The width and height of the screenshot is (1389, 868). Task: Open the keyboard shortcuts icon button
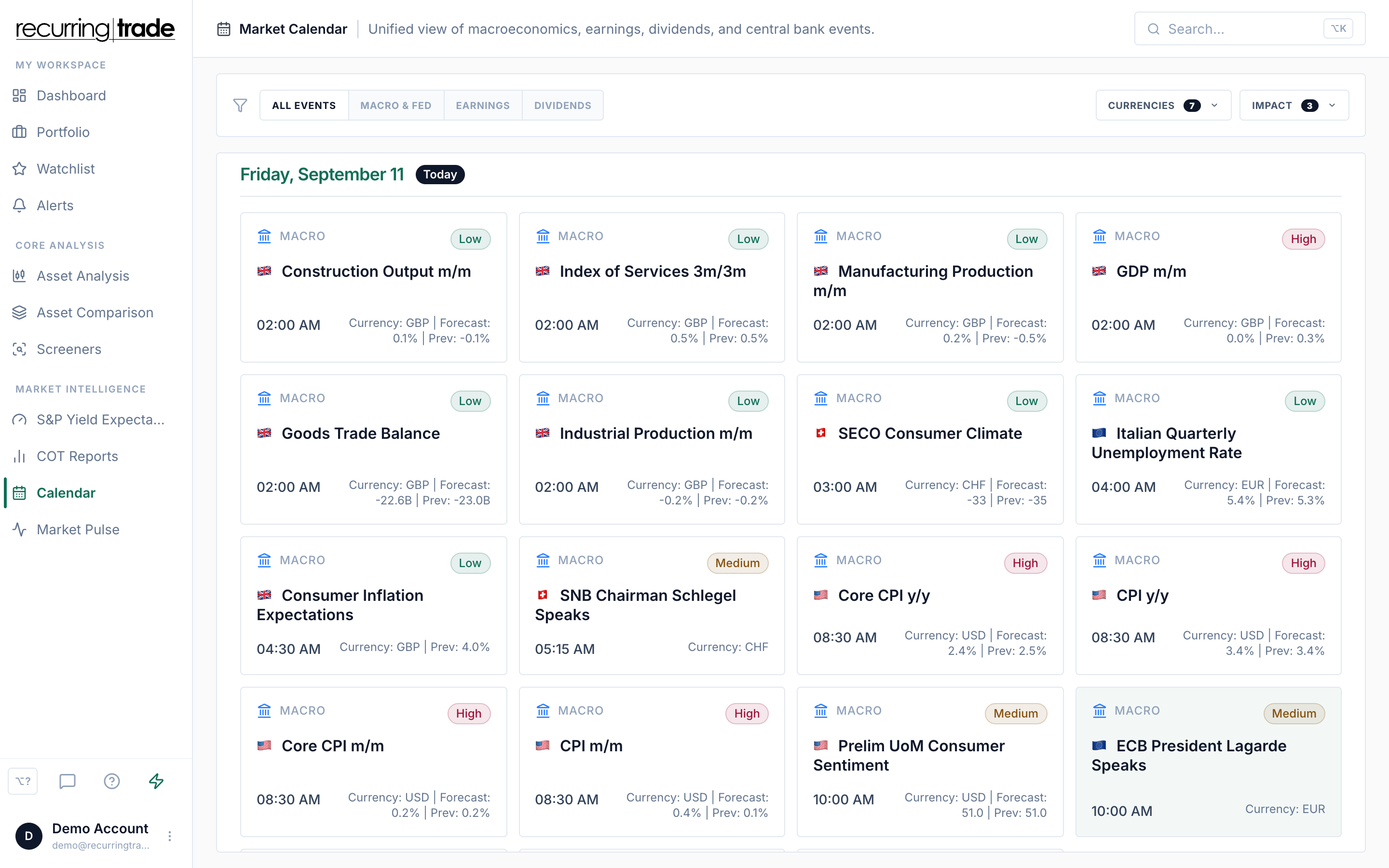pos(23,781)
